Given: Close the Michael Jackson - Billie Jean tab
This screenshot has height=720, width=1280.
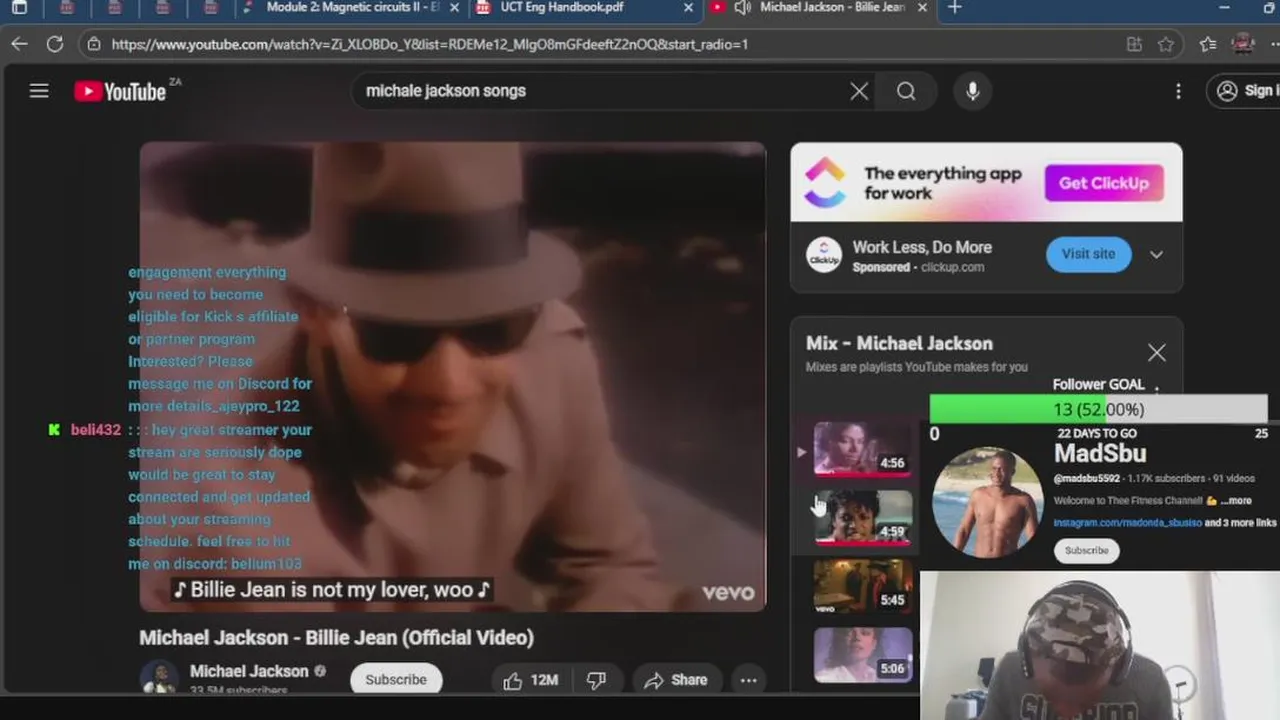Looking at the screenshot, I should (922, 7).
